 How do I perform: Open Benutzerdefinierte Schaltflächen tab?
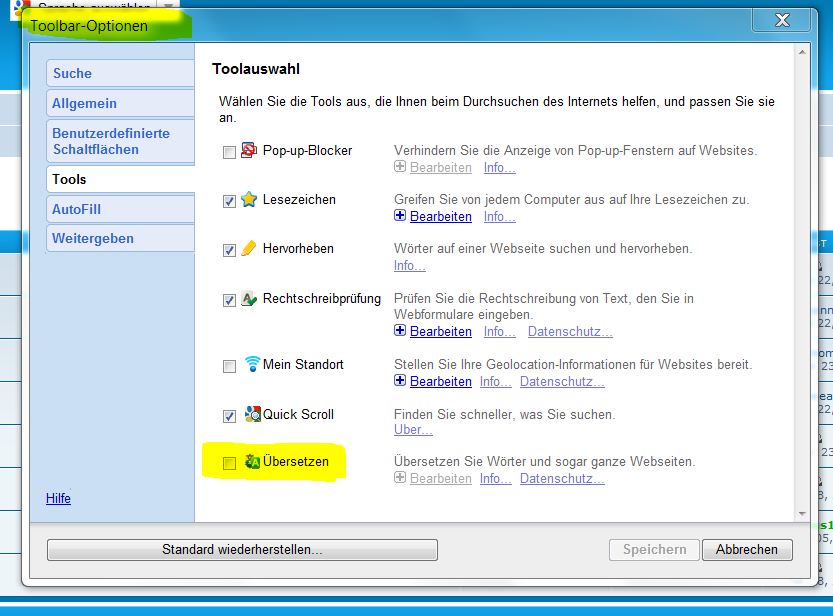coord(121,141)
